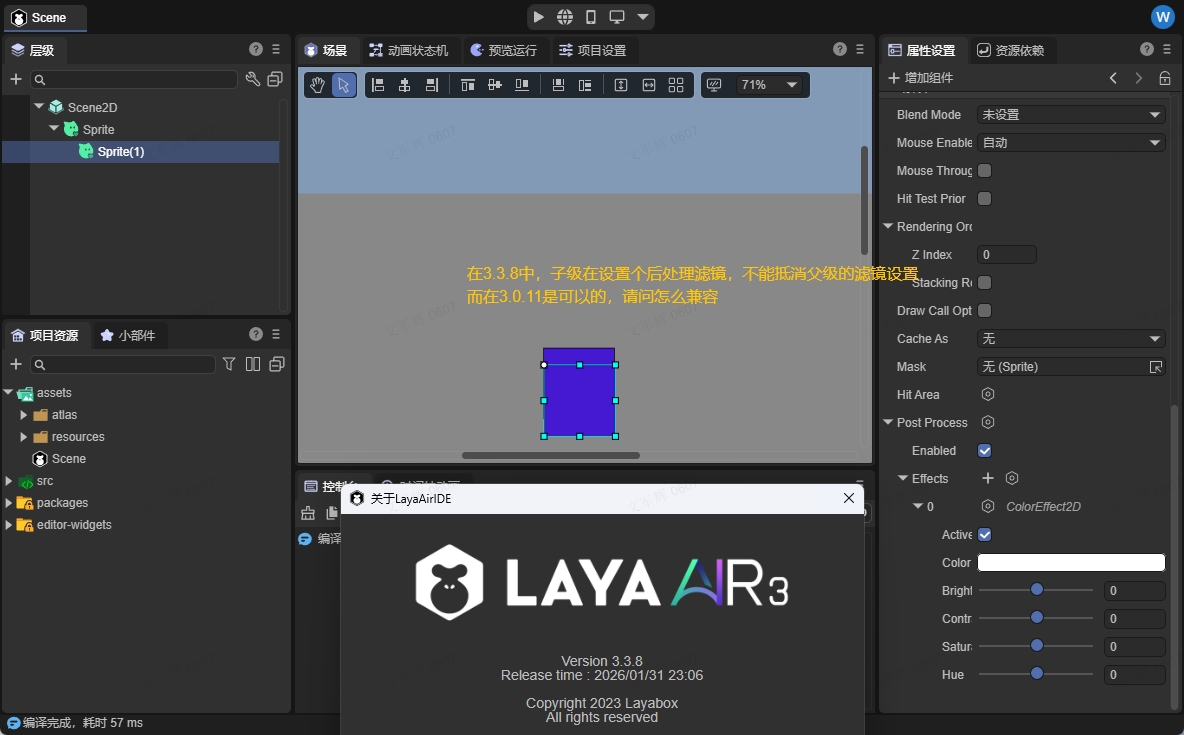Toggle the Draw Call Optimize checkbox
The image size is (1184, 735).
pyautogui.click(x=984, y=311)
